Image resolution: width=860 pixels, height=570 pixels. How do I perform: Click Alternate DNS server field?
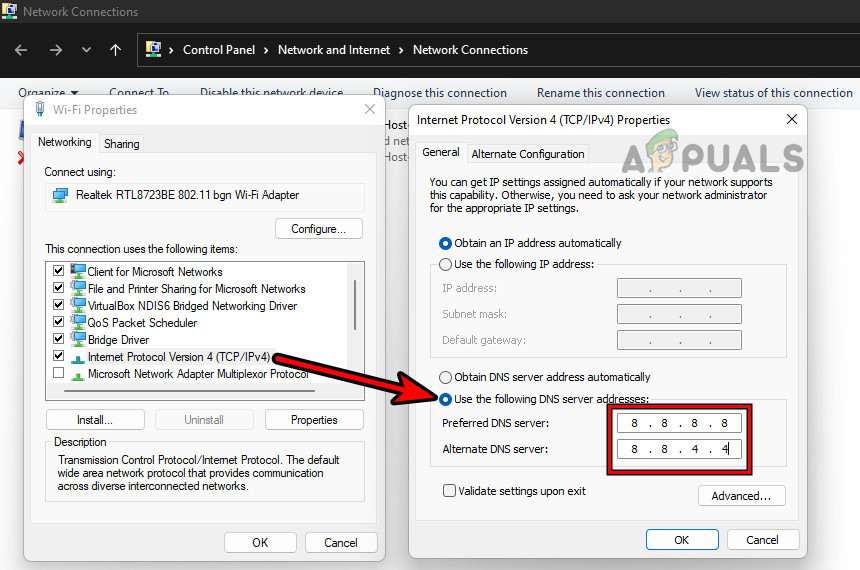679,449
